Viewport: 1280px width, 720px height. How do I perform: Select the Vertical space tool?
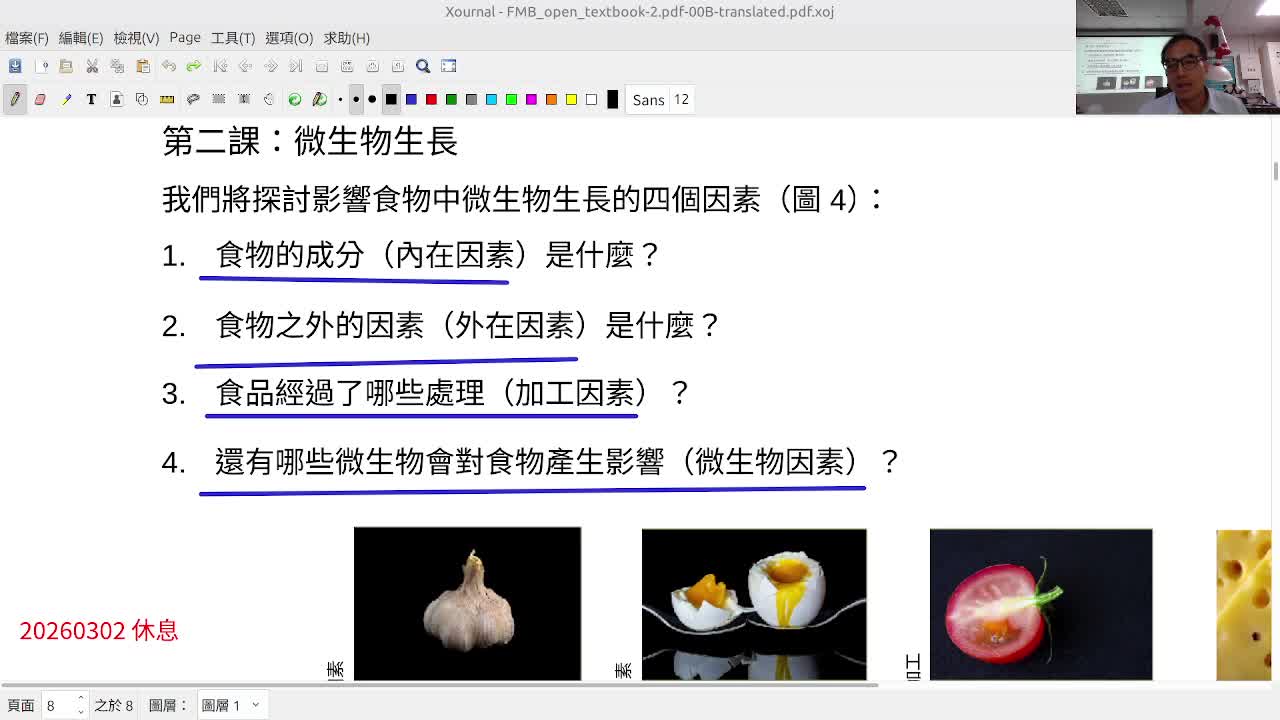244,99
